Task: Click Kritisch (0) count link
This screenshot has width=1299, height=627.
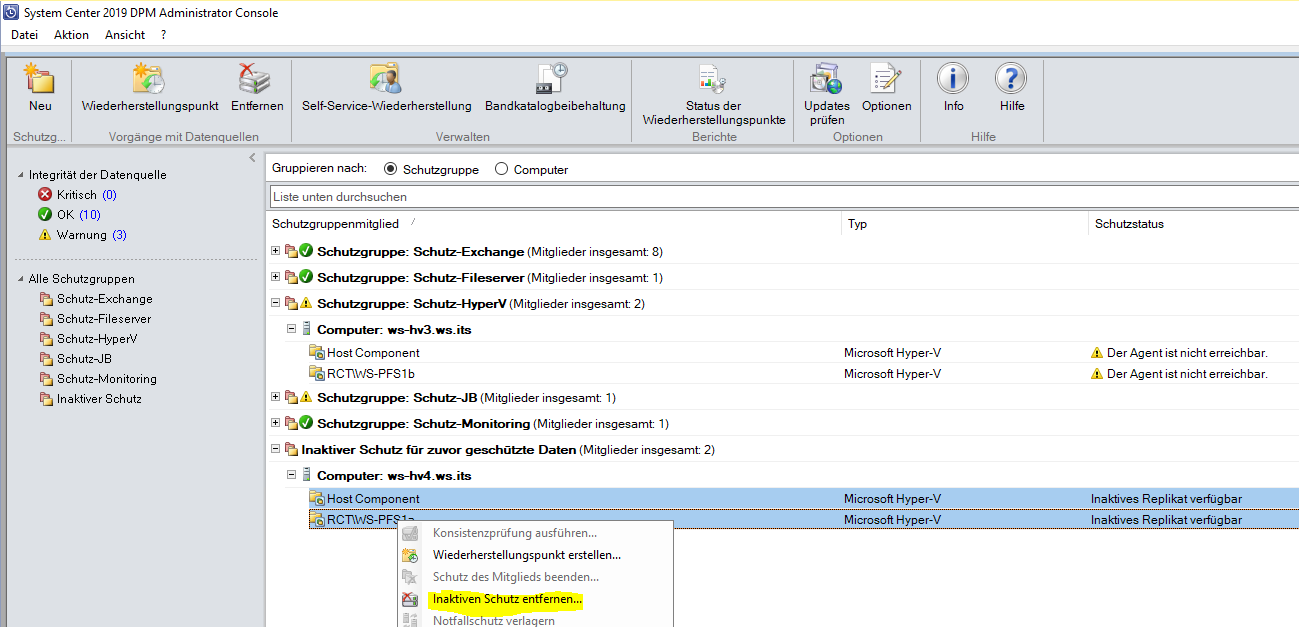Action: pos(109,195)
